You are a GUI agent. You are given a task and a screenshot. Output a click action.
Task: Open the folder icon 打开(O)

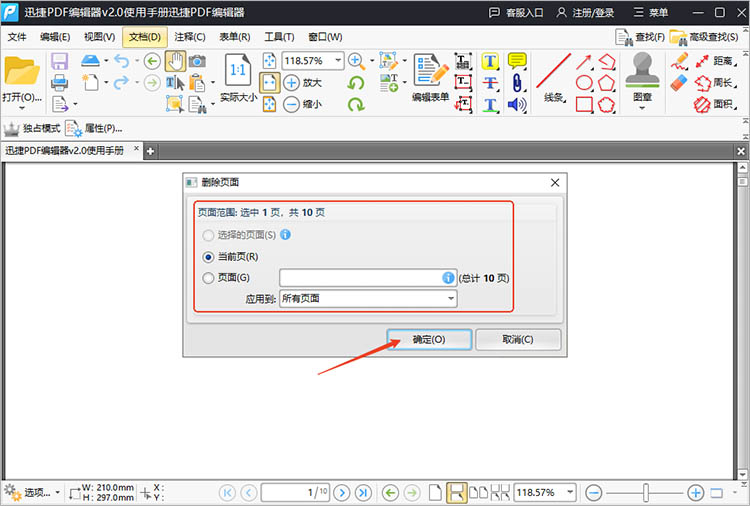pos(22,72)
